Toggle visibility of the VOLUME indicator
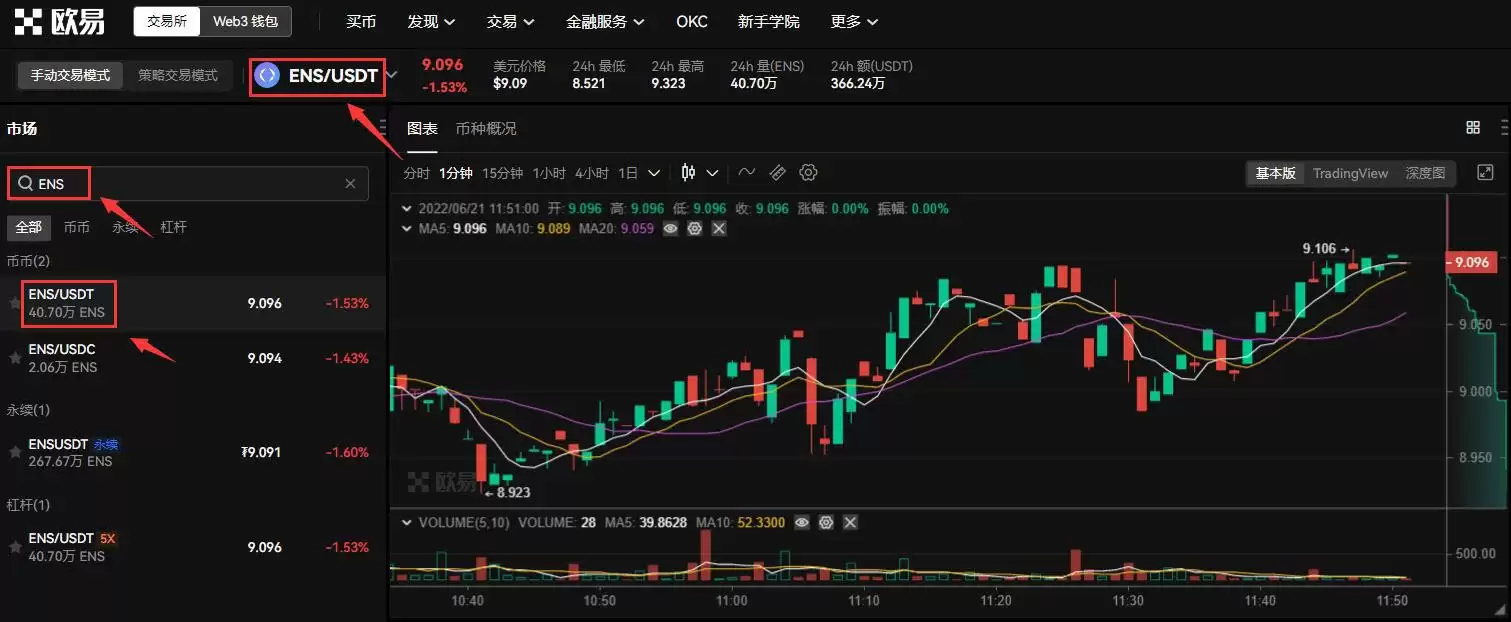 coord(801,522)
